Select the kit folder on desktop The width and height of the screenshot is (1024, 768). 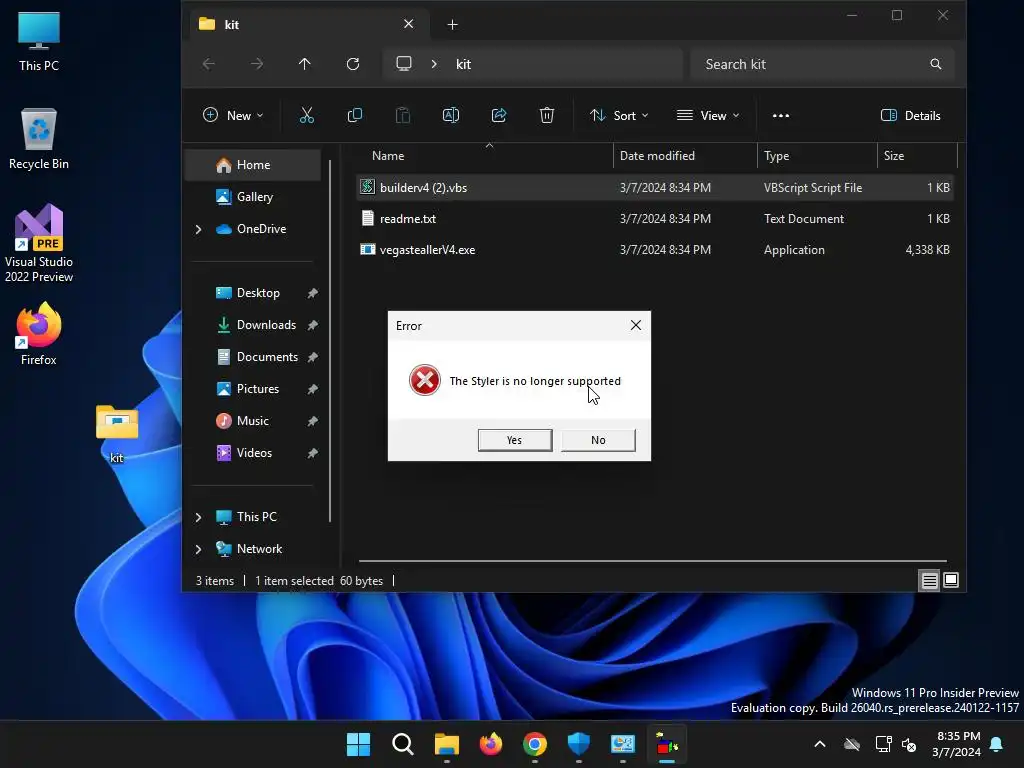tap(117, 434)
